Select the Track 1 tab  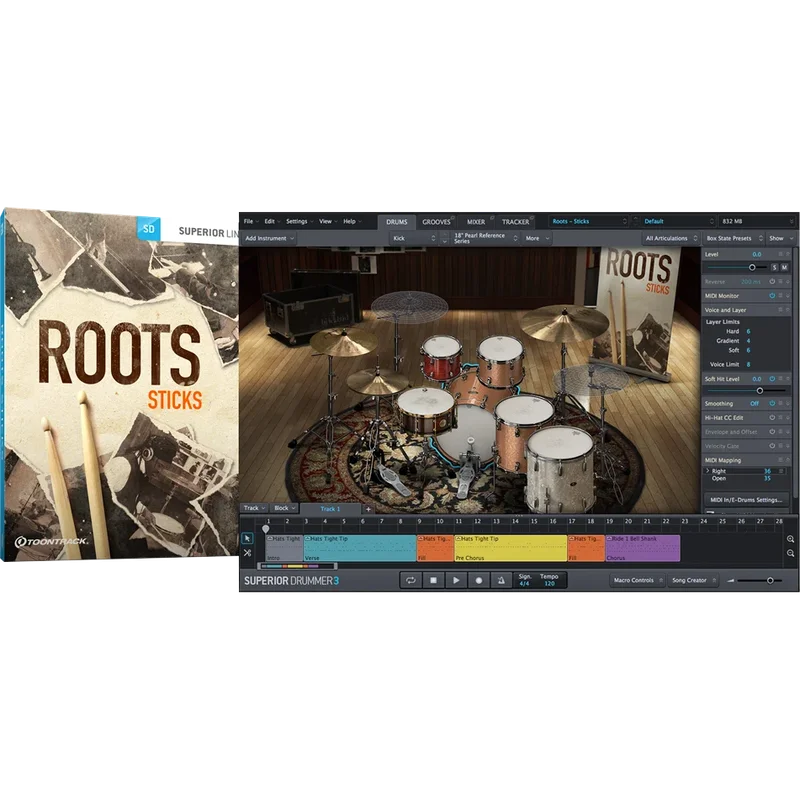330,509
